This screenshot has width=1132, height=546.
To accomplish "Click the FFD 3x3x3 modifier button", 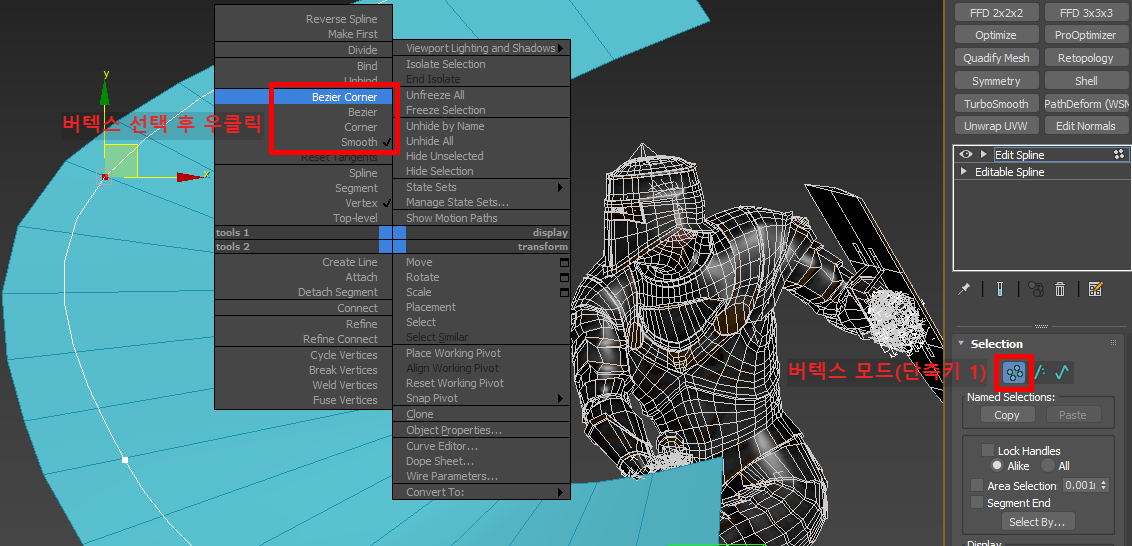I will pyautogui.click(x=1087, y=12).
